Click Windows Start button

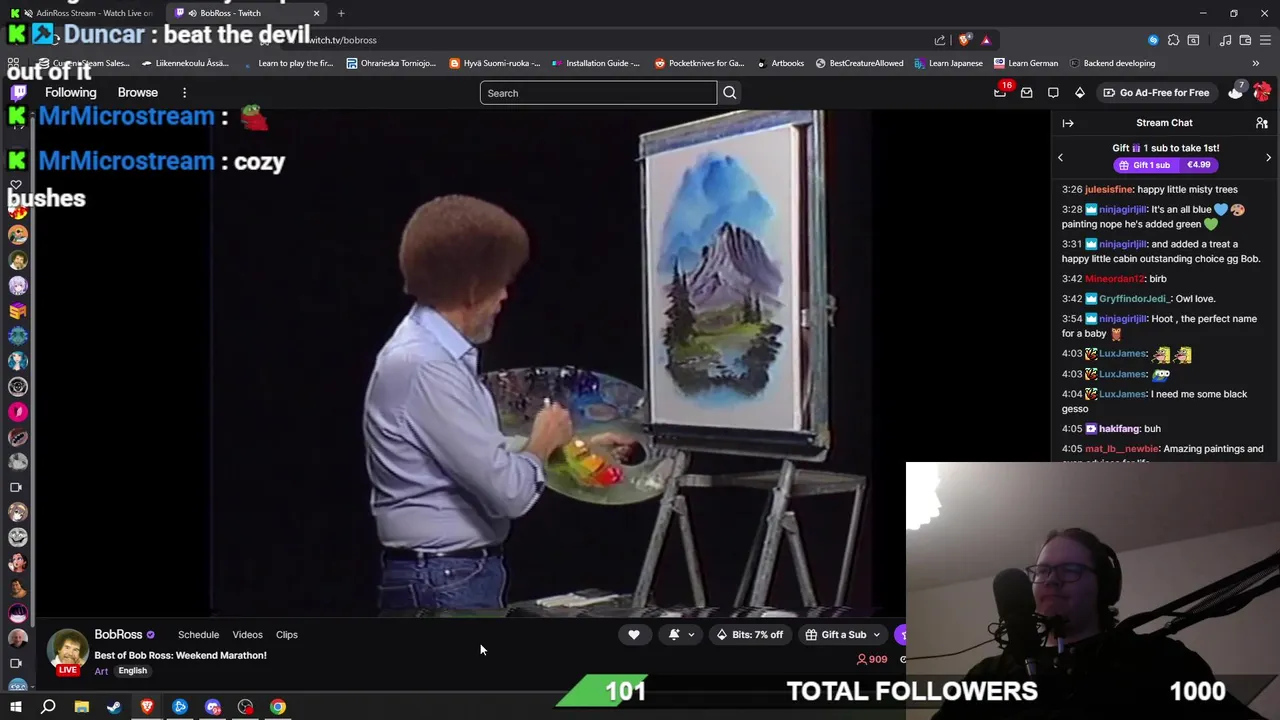coord(16,707)
